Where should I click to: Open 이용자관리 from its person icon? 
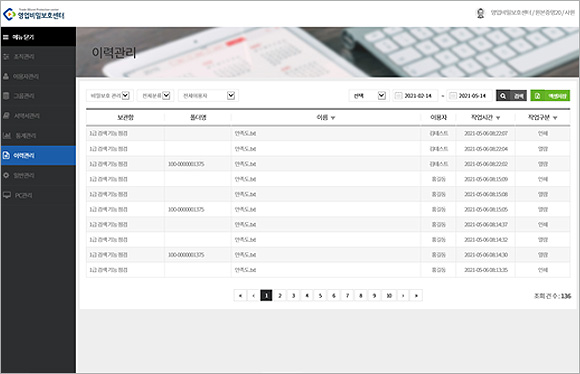coord(6,76)
